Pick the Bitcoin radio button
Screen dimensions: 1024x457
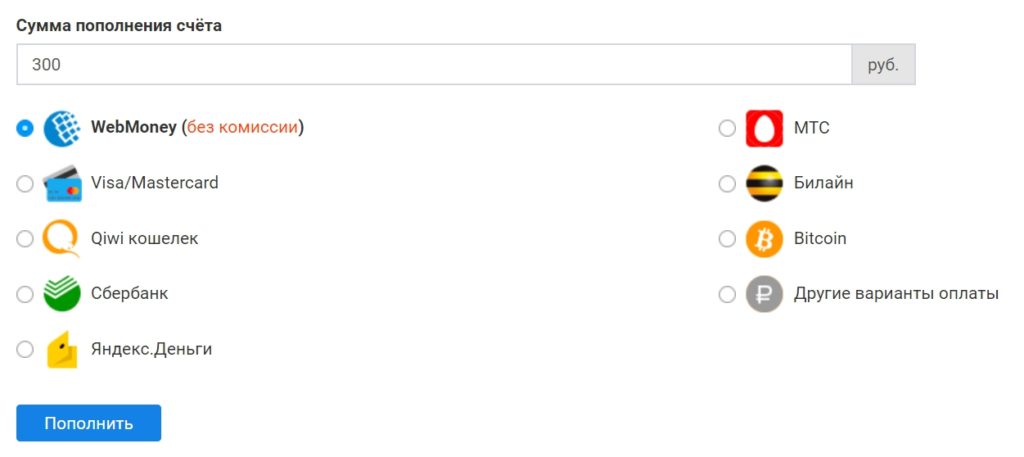pyautogui.click(x=727, y=239)
